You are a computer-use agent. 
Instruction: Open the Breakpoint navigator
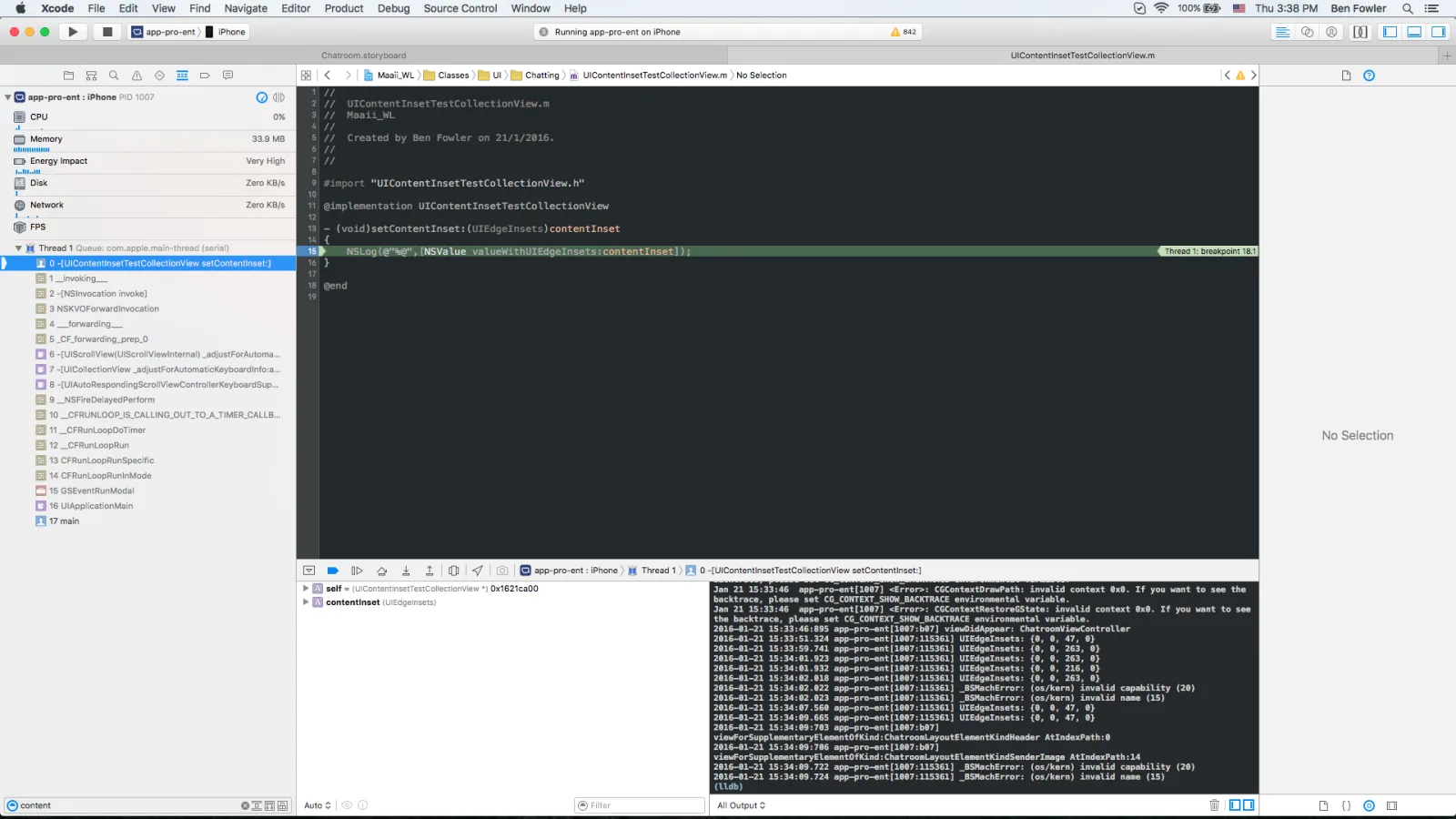click(x=205, y=76)
